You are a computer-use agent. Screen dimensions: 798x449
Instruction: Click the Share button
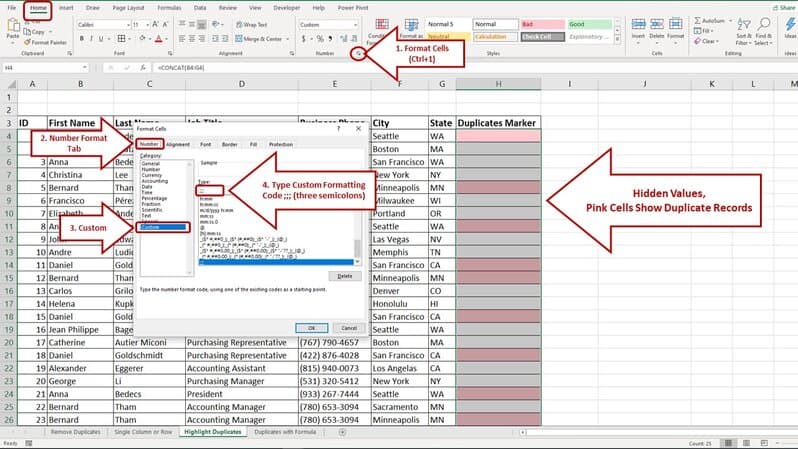point(784,8)
